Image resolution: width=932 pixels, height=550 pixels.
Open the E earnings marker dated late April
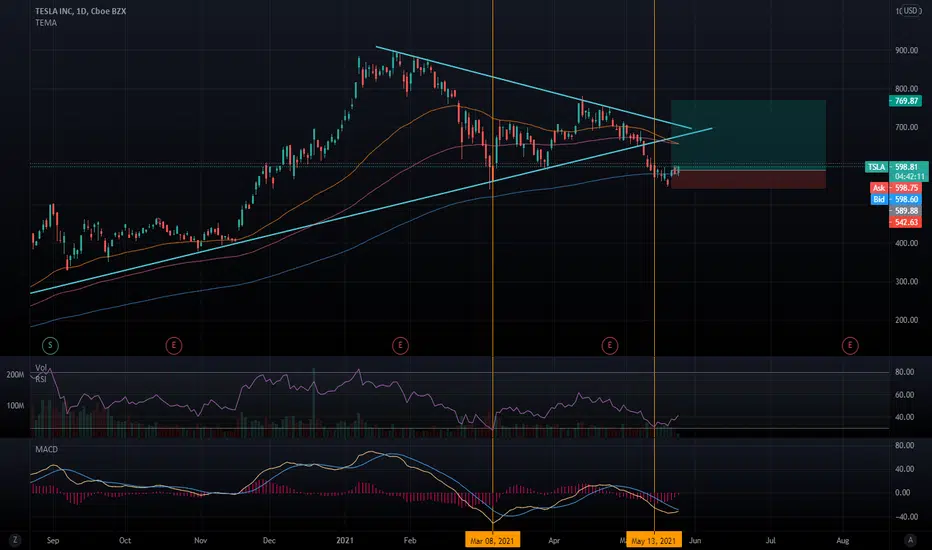(610, 345)
